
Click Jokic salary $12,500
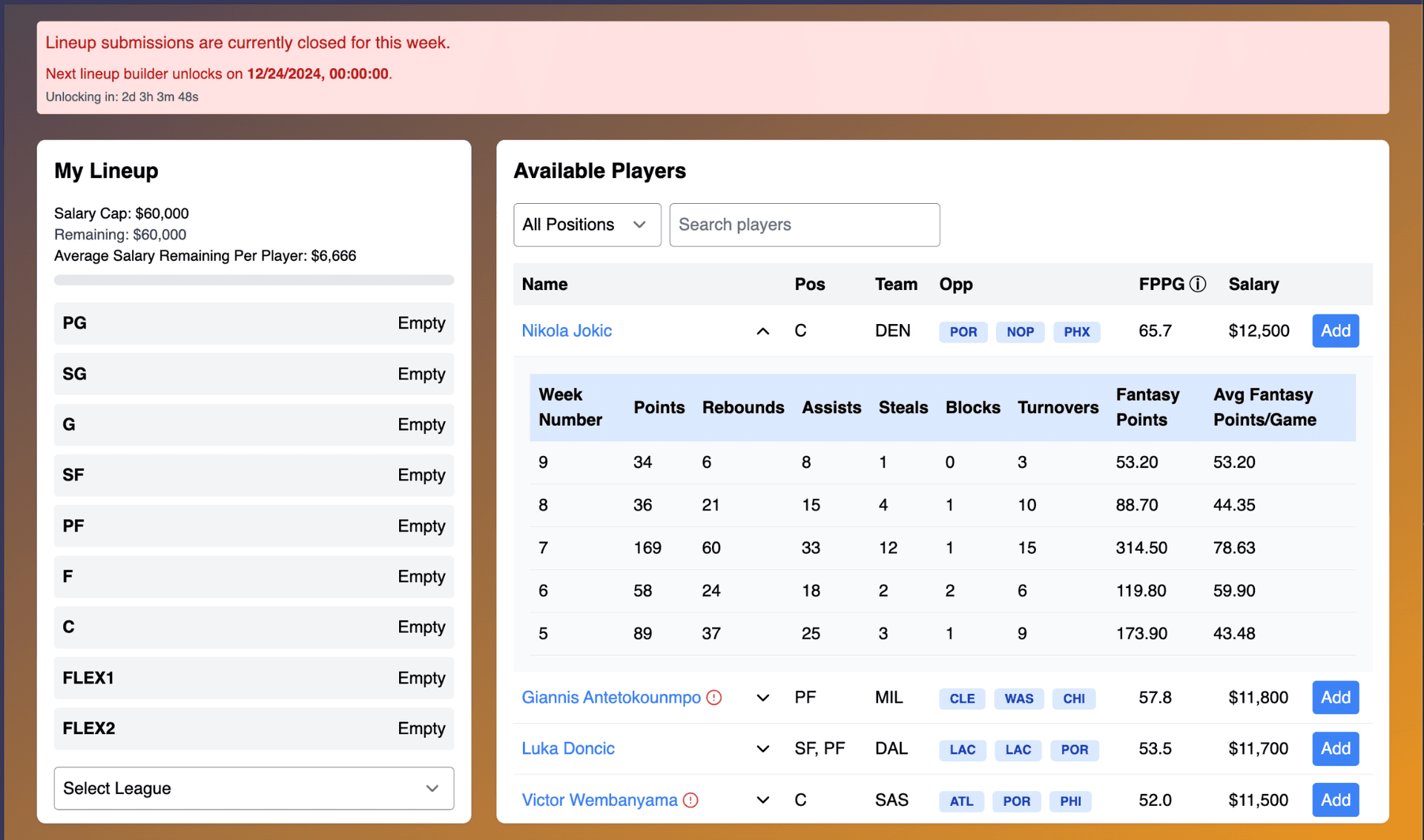coord(1259,331)
